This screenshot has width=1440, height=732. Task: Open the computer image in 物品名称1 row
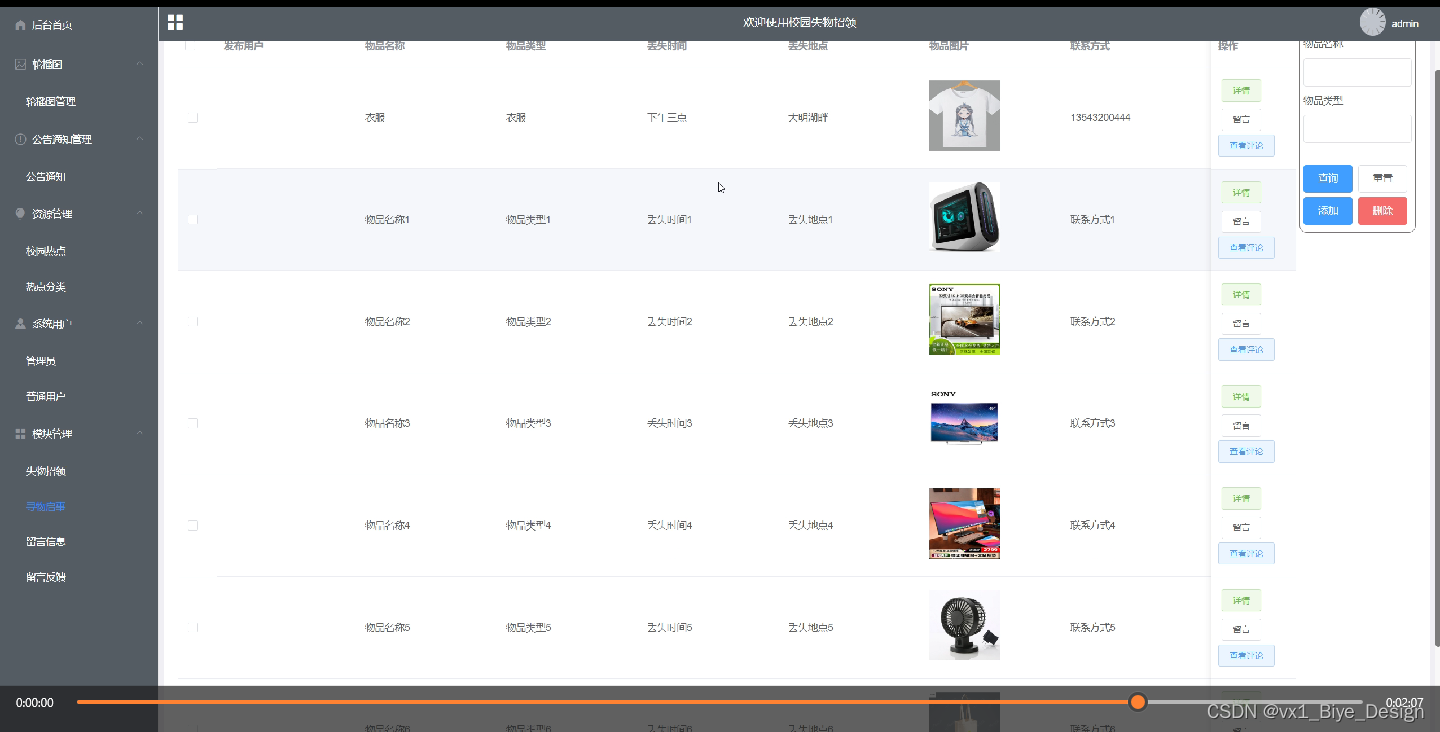click(964, 217)
